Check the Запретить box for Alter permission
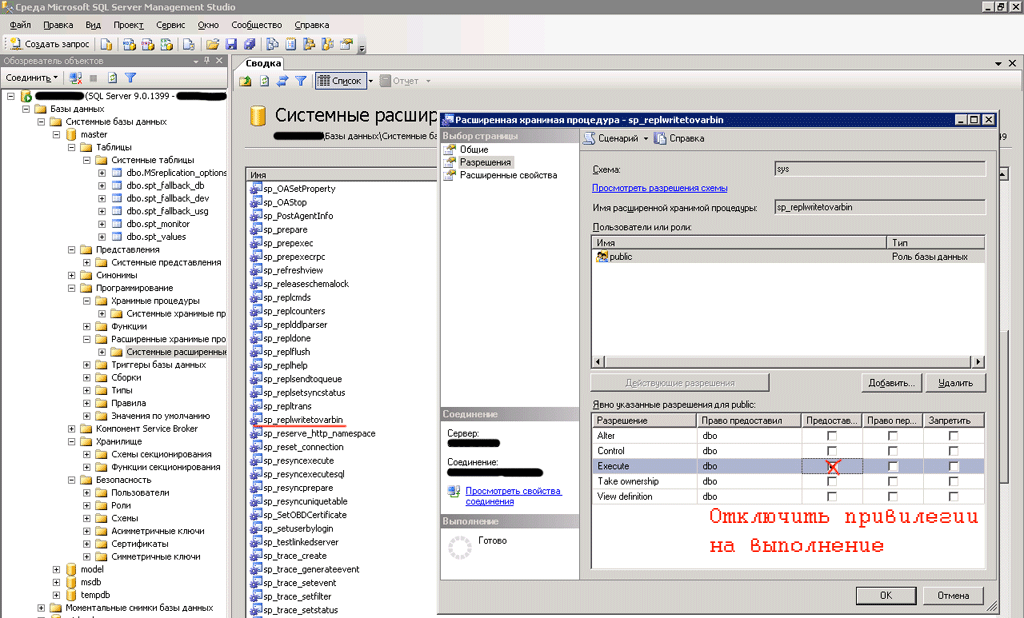 point(953,436)
